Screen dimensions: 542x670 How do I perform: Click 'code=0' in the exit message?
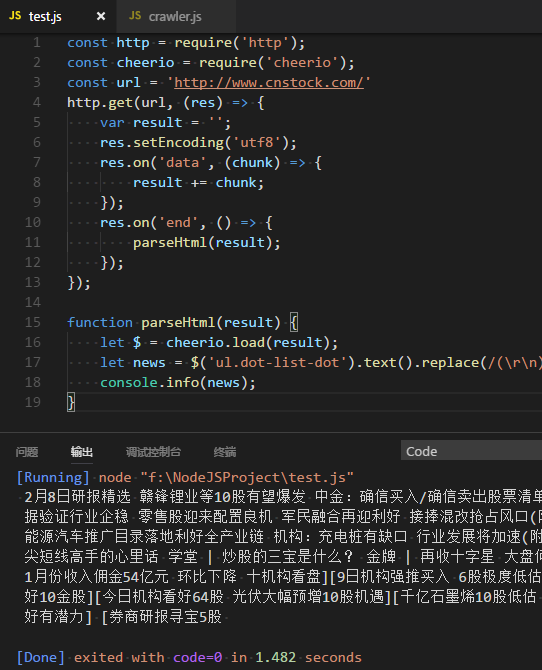[198, 657]
